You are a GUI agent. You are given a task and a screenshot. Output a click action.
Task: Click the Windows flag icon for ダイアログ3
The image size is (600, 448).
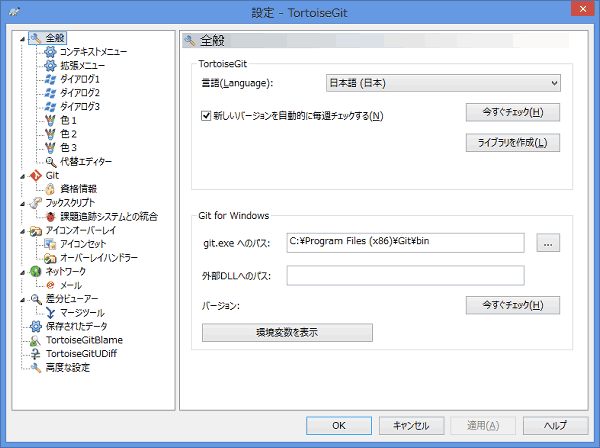click(50, 107)
